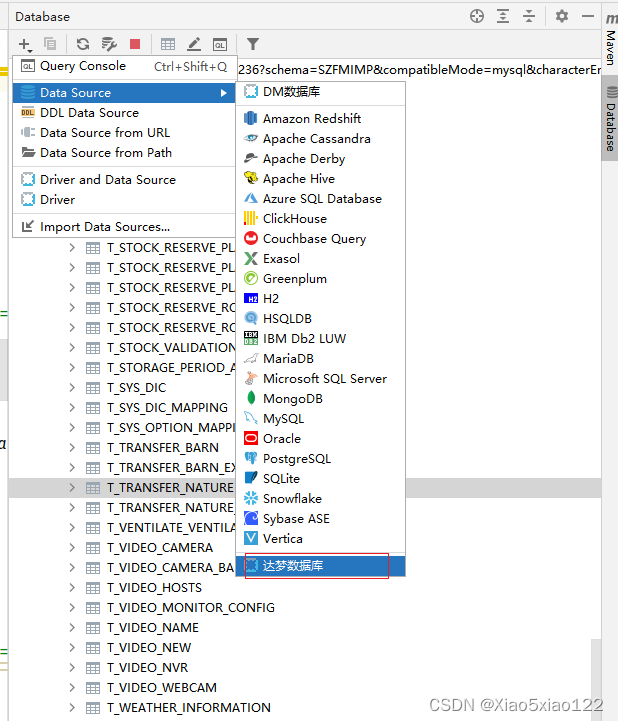This screenshot has width=618, height=721.
Task: Click the Edit source pencil icon
Action: pos(194,44)
